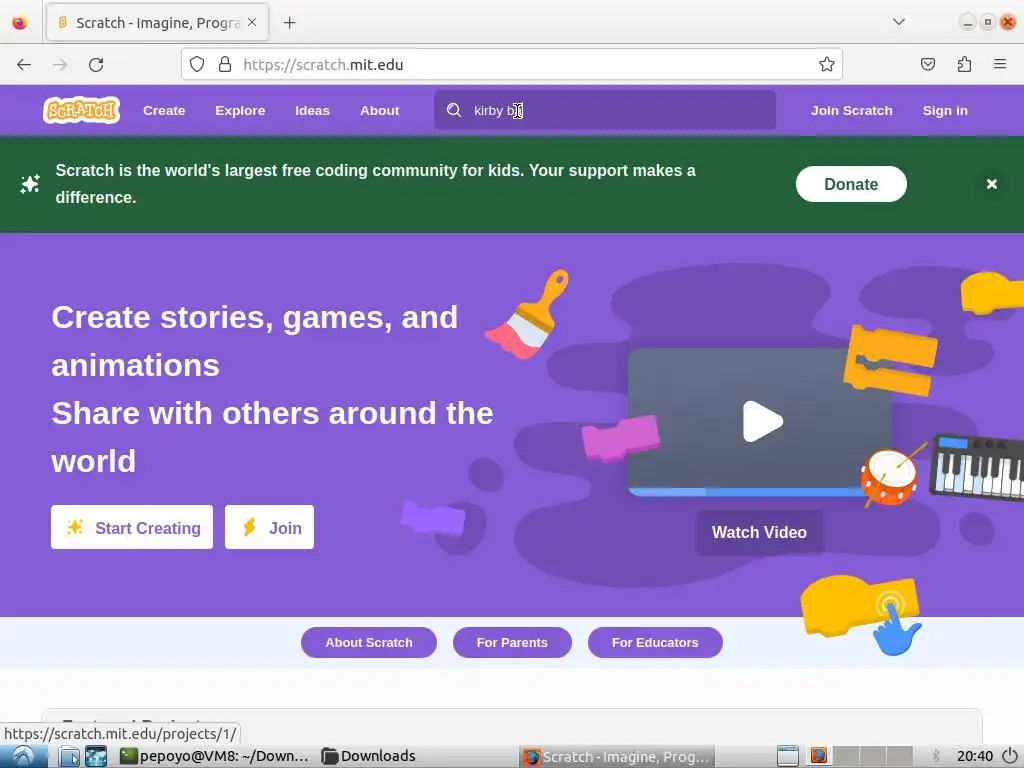1024x768 pixels.
Task: Click the power button icon
Action: pyautogui.click(x=1010, y=756)
